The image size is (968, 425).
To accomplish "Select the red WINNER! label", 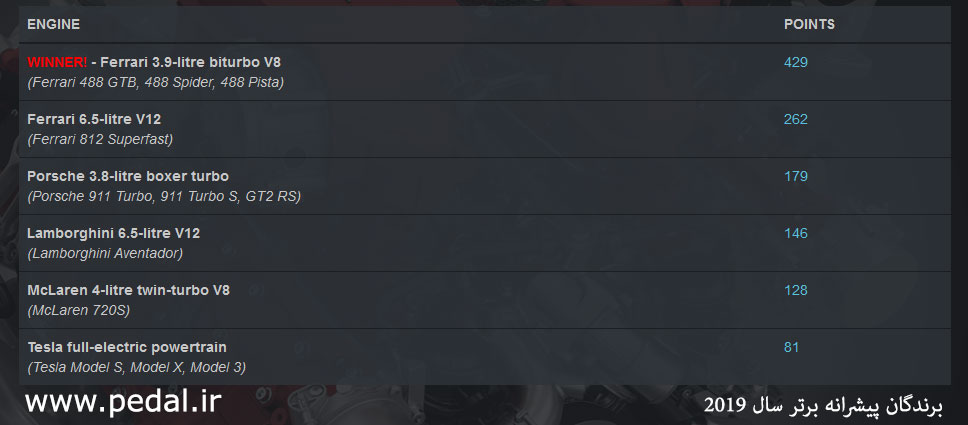I will (x=57, y=62).
